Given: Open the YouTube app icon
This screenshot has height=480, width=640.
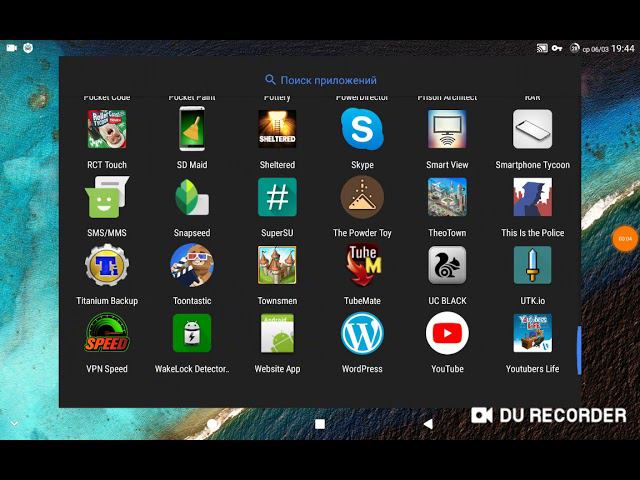Looking at the screenshot, I should coord(447,333).
